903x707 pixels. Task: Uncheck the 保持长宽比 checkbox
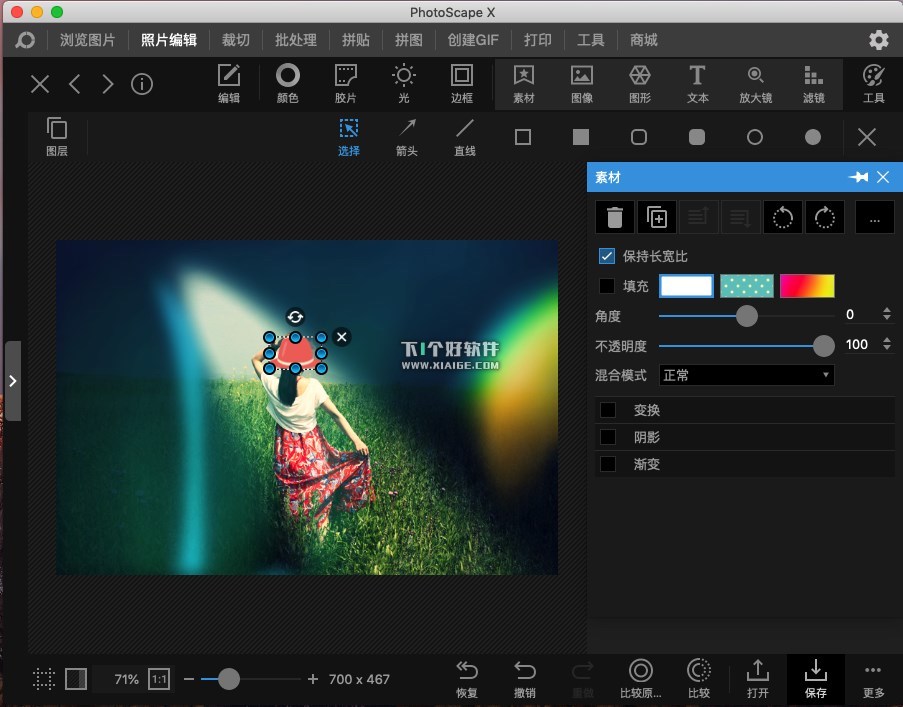coord(606,256)
